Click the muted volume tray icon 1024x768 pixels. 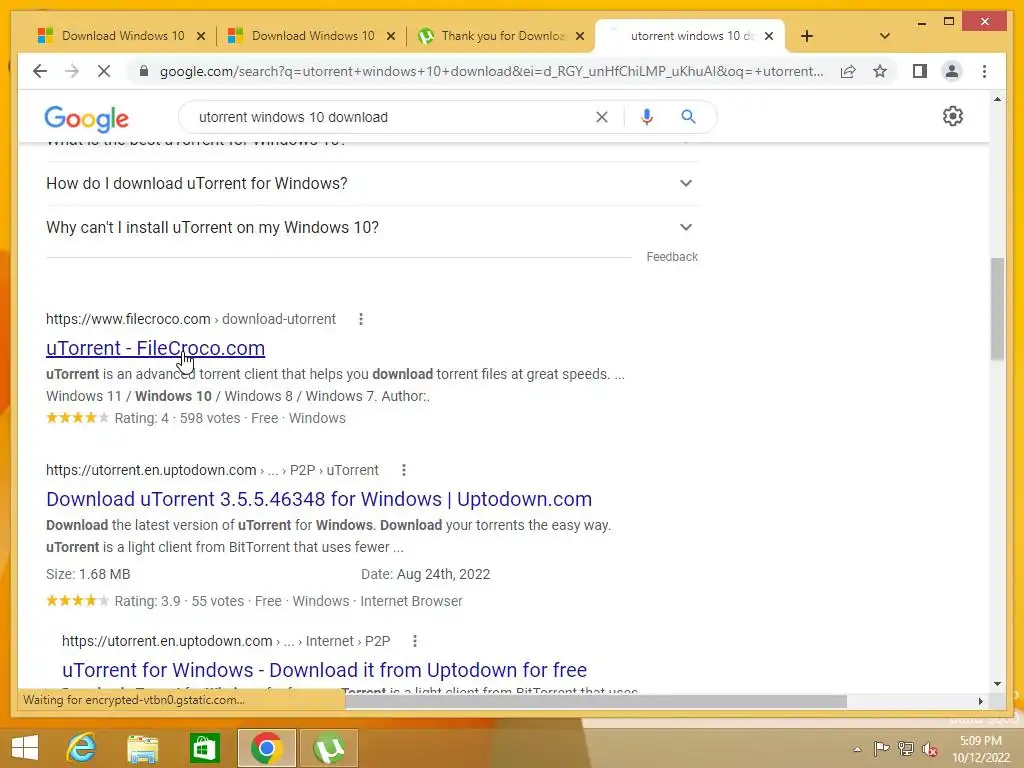point(930,749)
